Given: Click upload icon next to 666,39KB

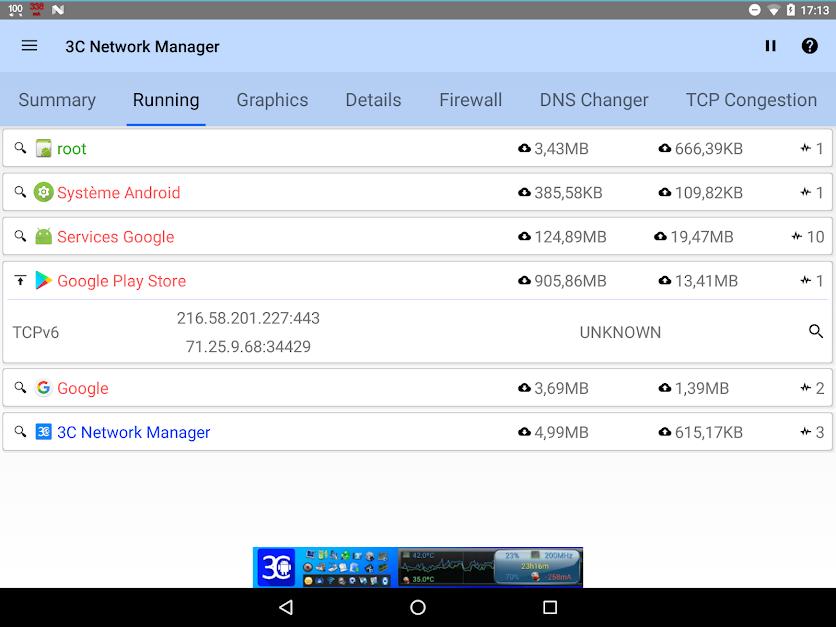Looking at the screenshot, I should [664, 148].
